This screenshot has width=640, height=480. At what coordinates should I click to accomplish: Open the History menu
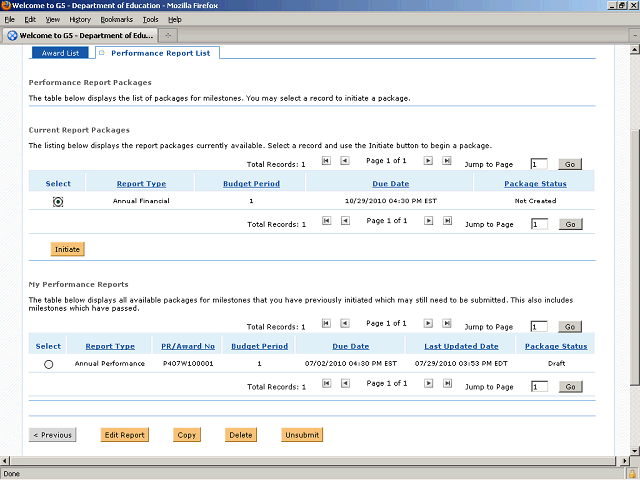pyautogui.click(x=80, y=19)
